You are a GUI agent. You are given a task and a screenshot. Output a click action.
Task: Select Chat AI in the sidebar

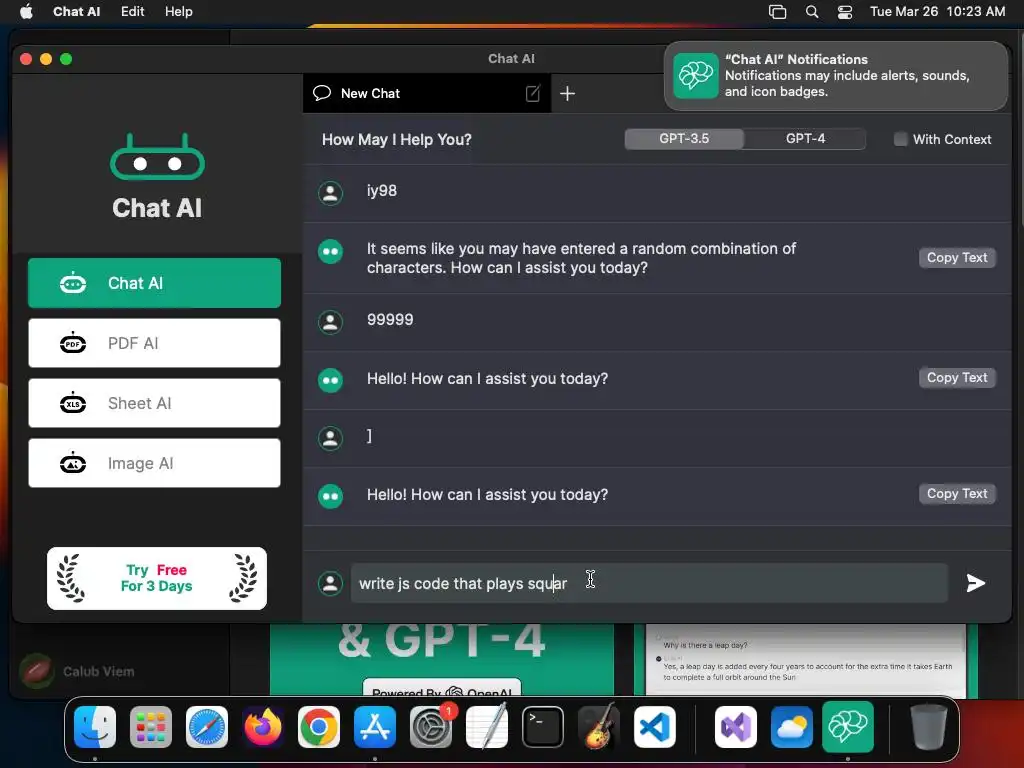pos(154,283)
